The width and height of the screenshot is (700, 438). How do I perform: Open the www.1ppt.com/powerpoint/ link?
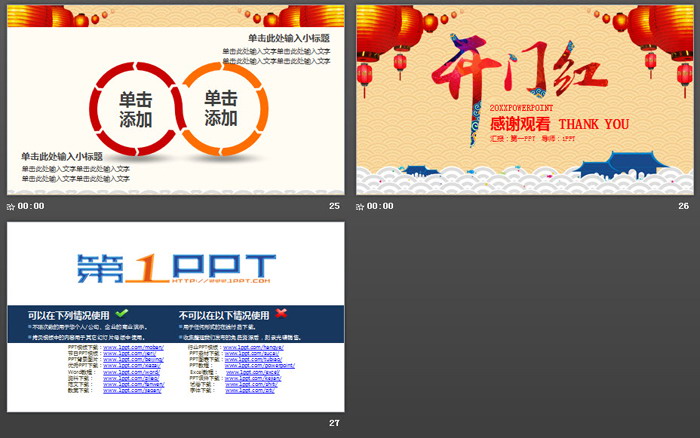(x=259, y=365)
